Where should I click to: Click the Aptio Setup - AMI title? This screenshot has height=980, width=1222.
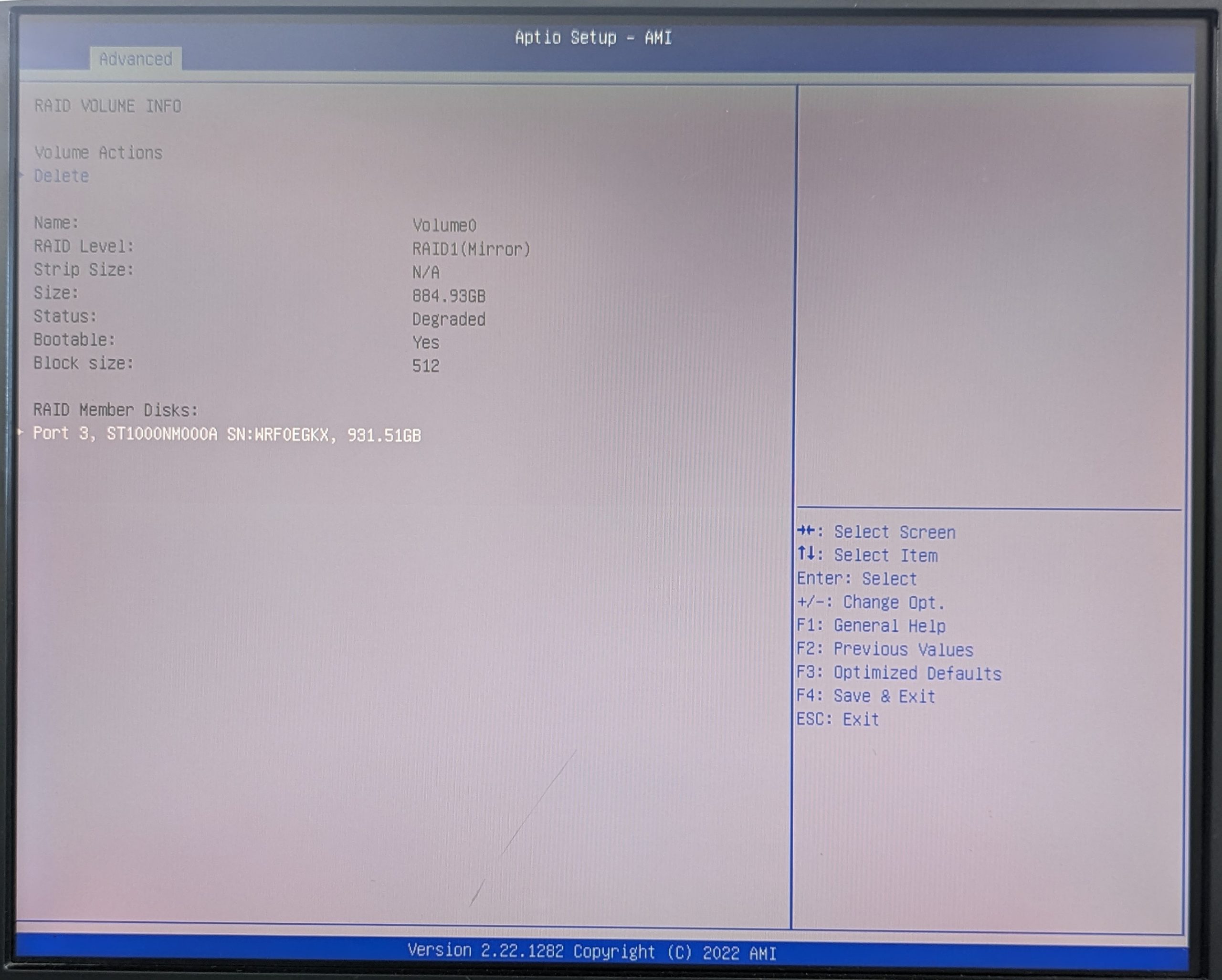pos(593,38)
